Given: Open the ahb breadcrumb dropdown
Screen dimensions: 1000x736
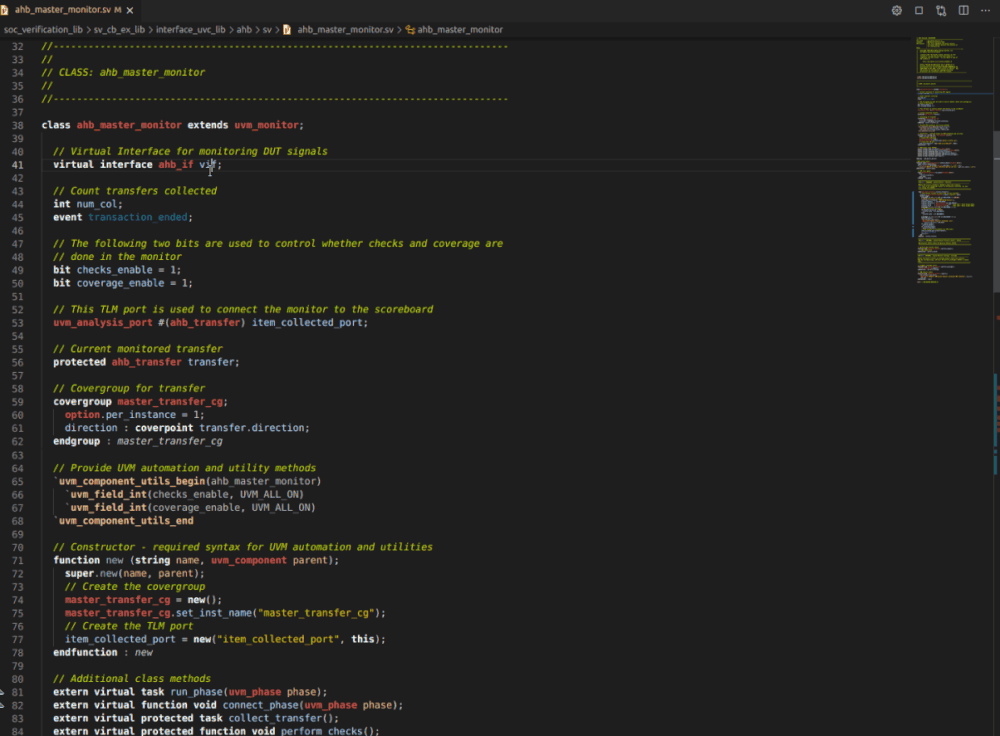Looking at the screenshot, I should (x=243, y=29).
